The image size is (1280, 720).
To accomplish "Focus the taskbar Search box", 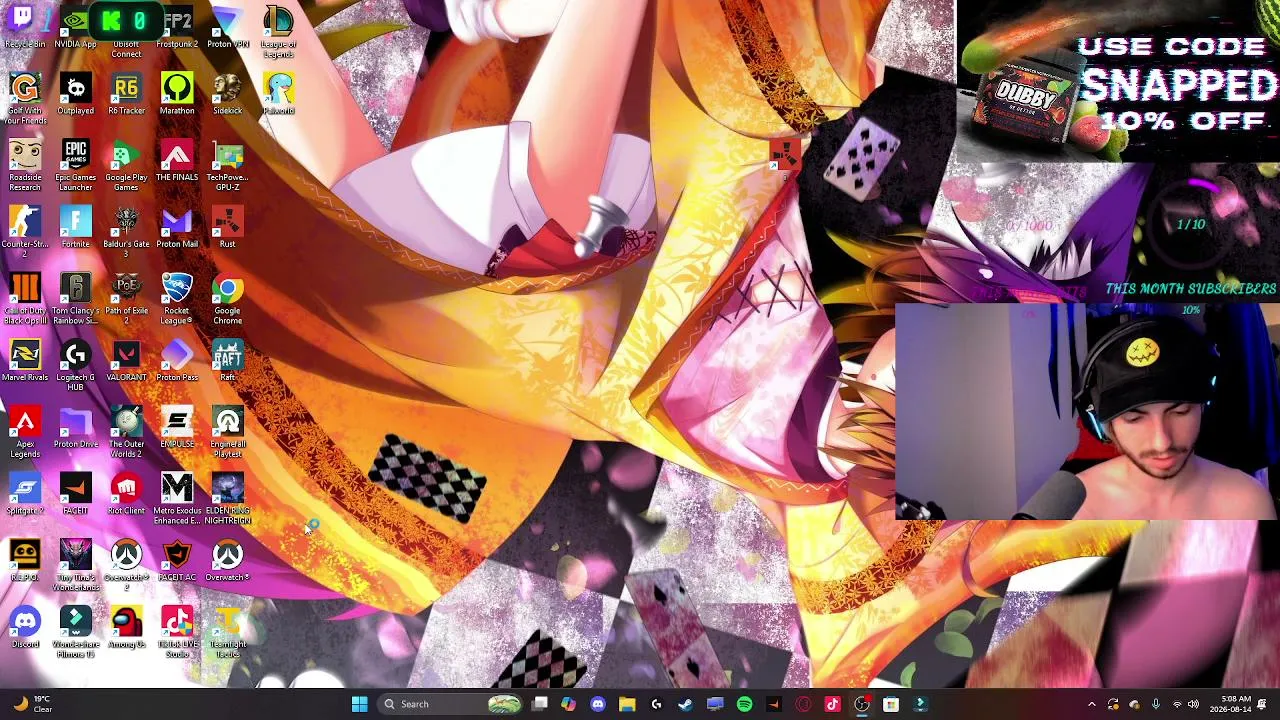I will 452,704.
